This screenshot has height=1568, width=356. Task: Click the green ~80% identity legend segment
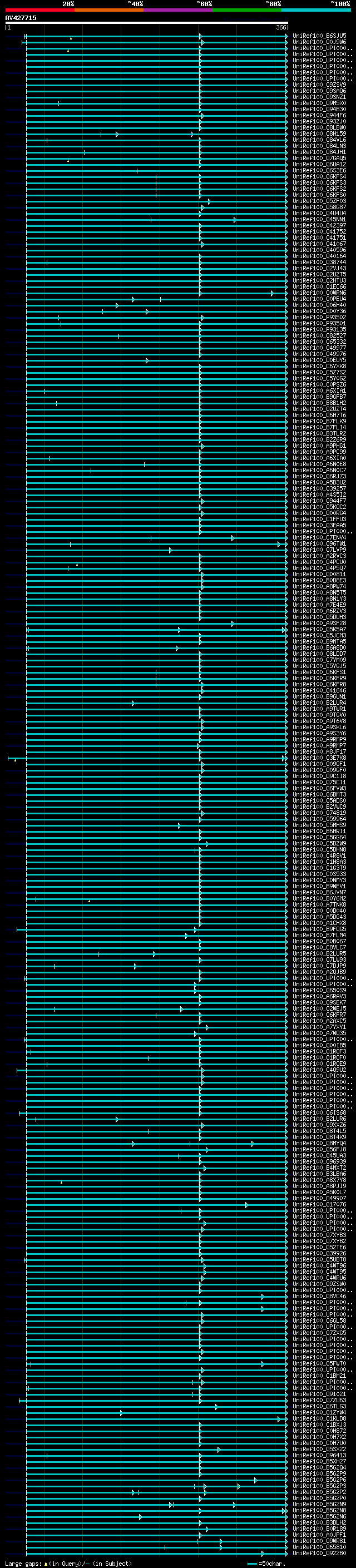click(247, 10)
